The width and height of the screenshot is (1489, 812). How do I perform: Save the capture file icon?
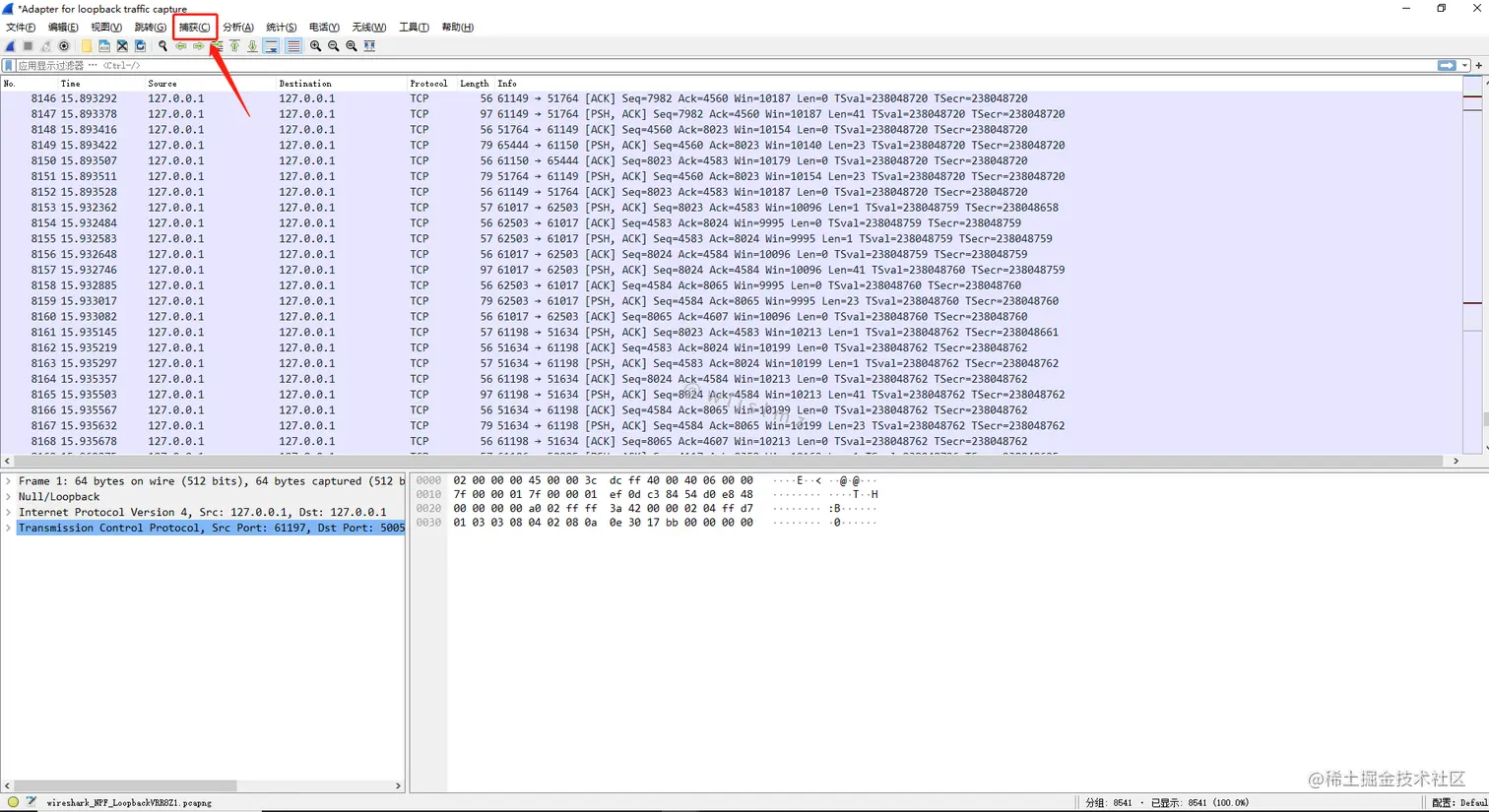tap(104, 46)
